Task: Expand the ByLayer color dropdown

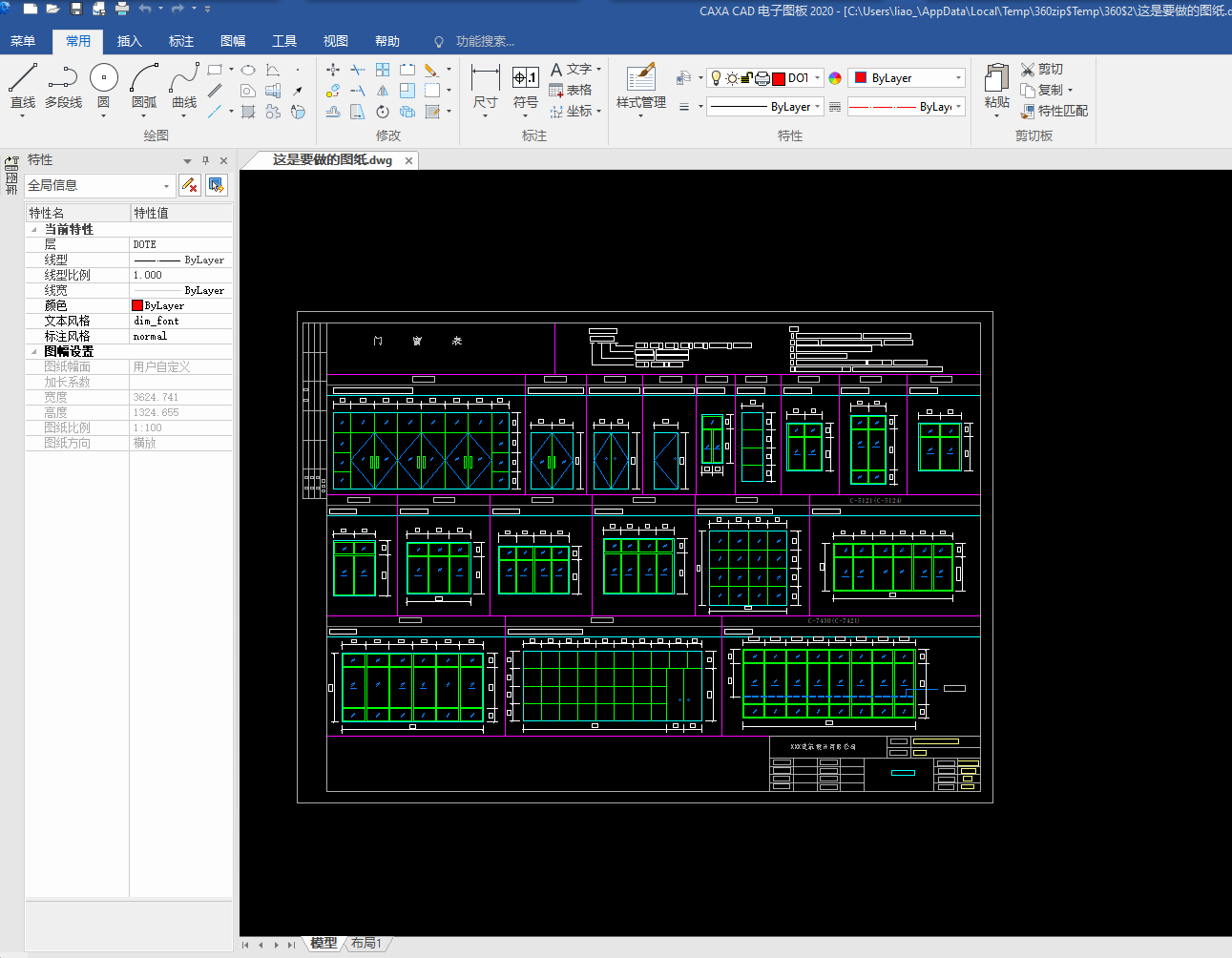Action: pos(958,78)
